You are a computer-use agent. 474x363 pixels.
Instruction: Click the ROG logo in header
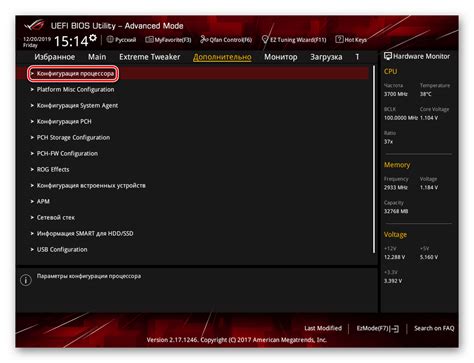(34, 25)
